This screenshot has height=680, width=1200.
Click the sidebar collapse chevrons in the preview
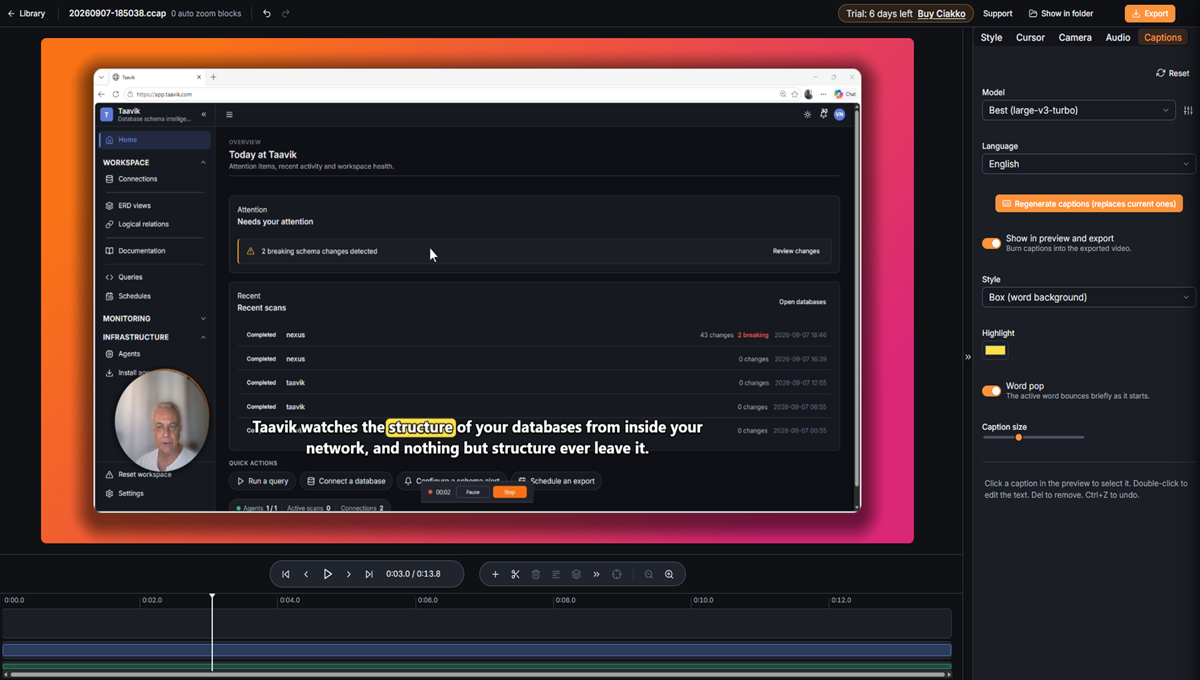(x=204, y=115)
